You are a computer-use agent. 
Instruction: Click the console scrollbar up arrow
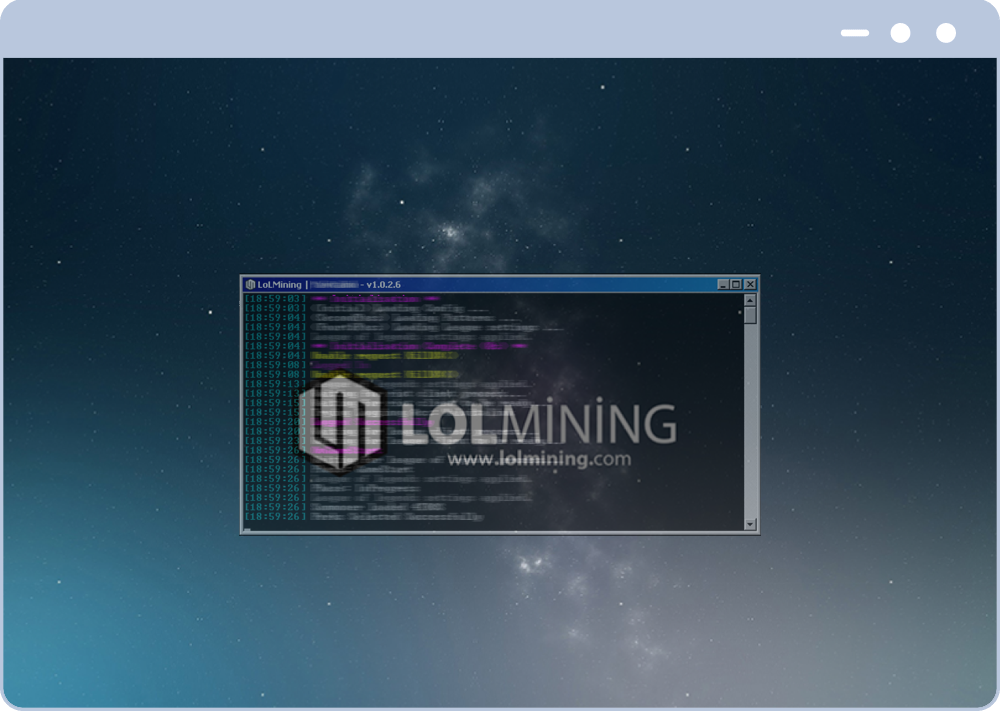pyautogui.click(x=750, y=300)
